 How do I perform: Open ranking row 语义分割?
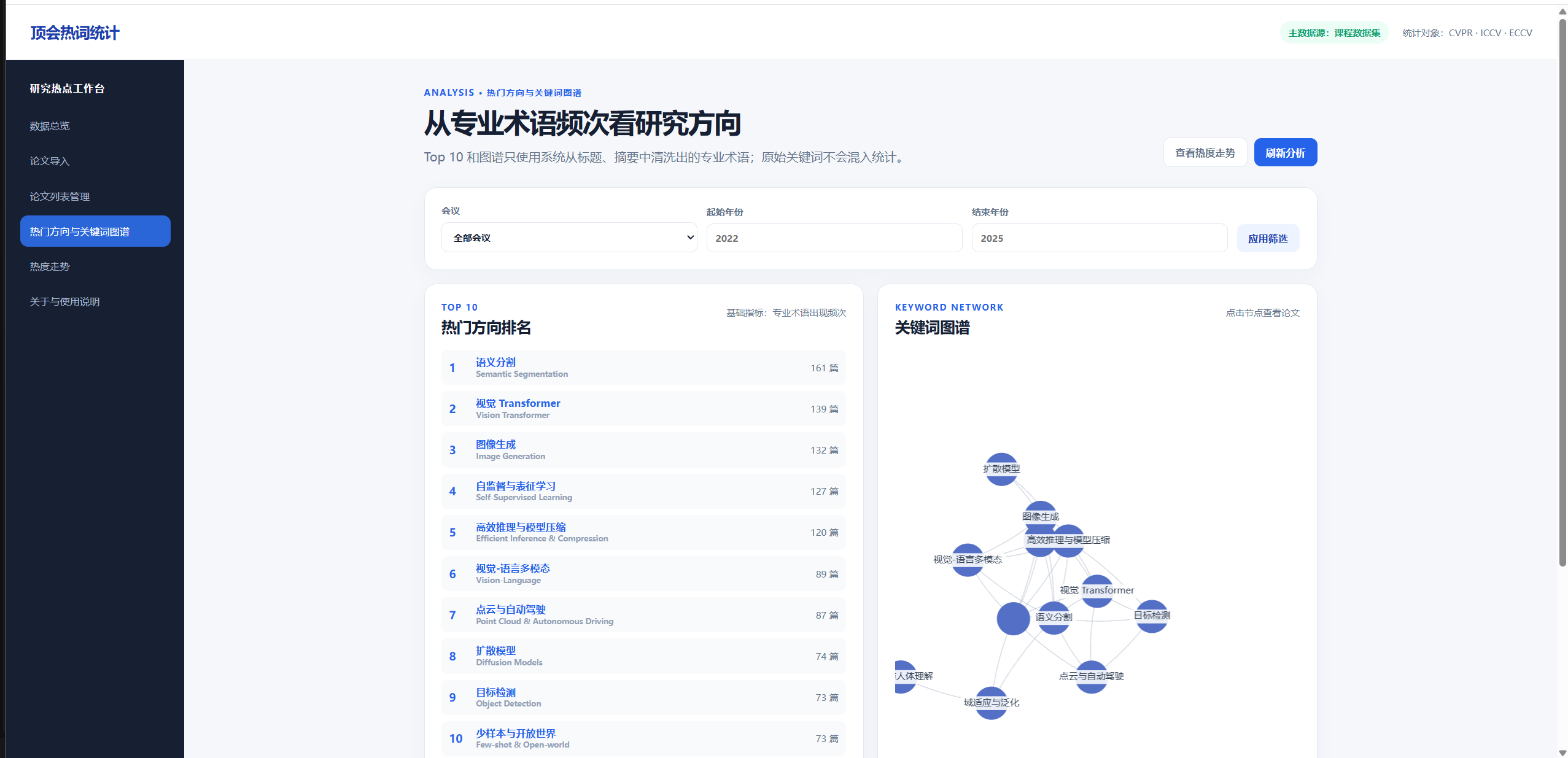[643, 368]
